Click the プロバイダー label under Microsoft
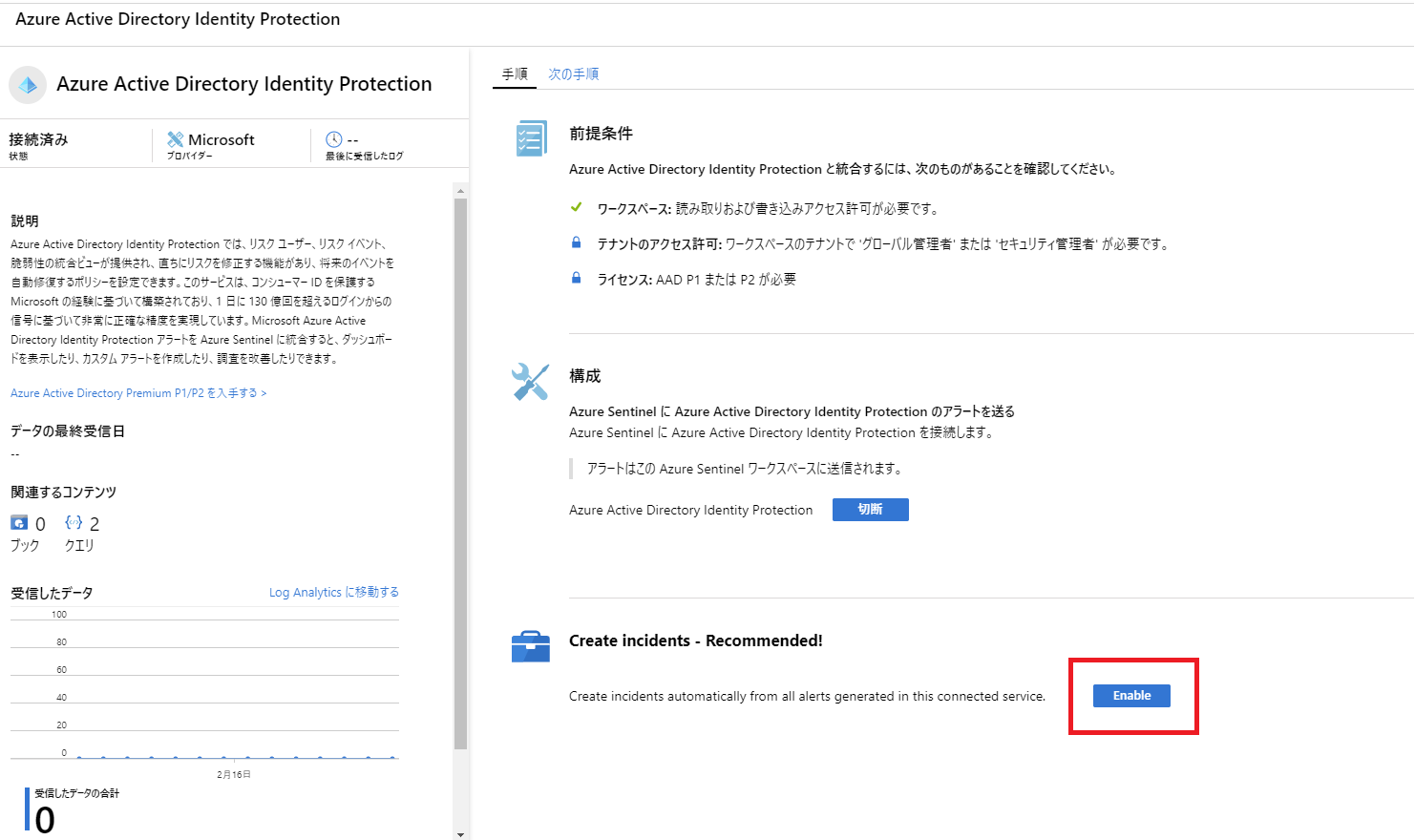 pos(190,157)
